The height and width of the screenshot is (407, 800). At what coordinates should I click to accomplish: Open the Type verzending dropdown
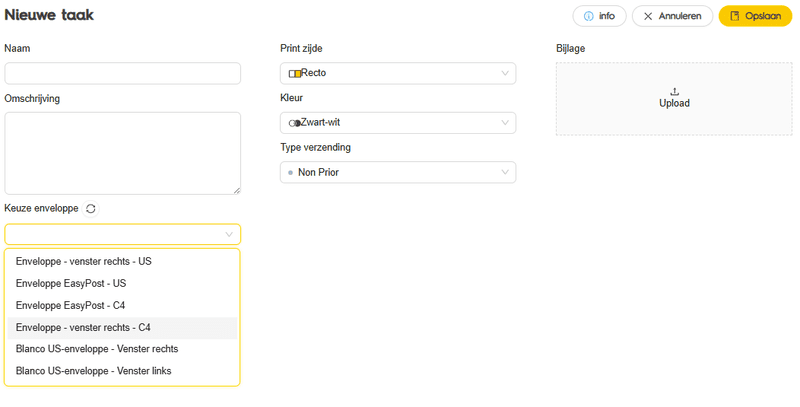pyautogui.click(x=398, y=172)
